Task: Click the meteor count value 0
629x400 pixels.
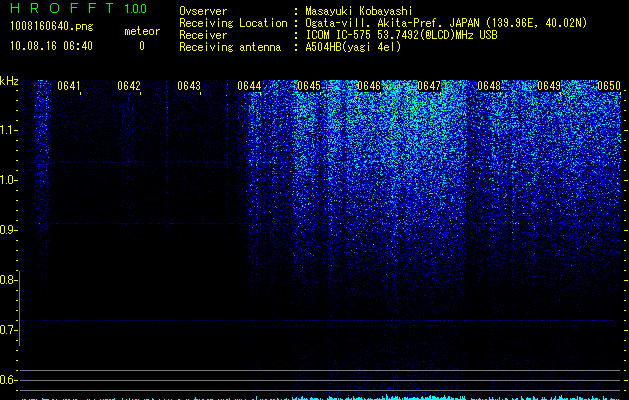Action: click(142, 46)
